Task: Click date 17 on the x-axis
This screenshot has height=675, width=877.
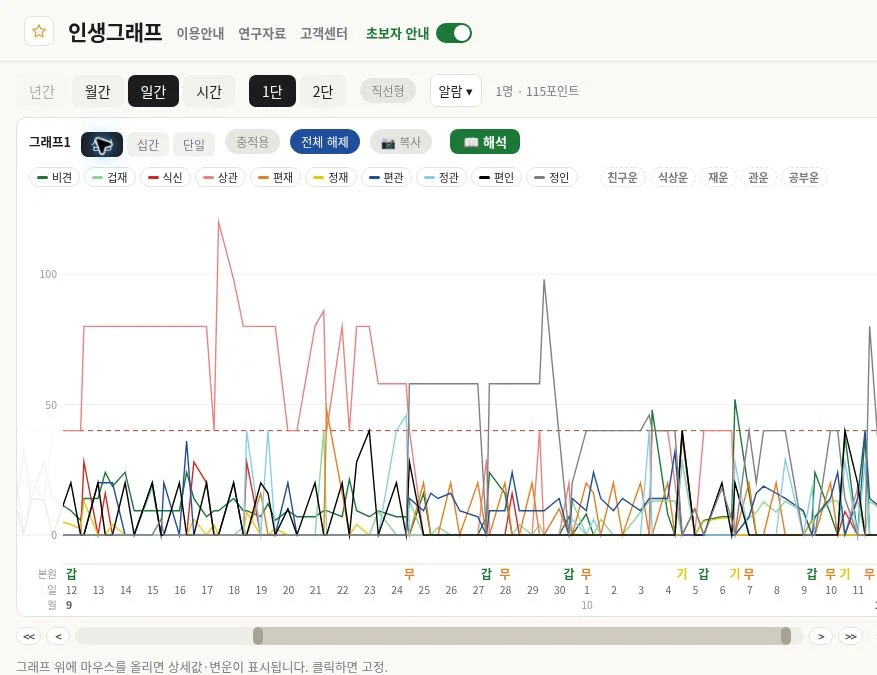Action: [207, 590]
